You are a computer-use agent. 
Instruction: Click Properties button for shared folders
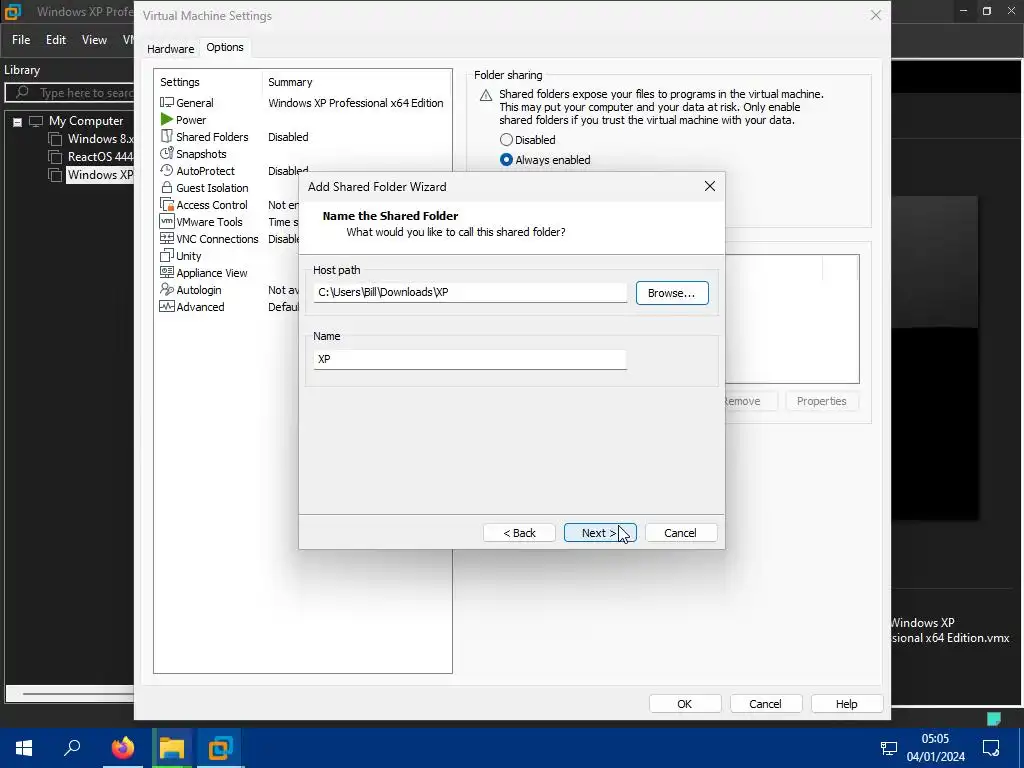click(821, 401)
